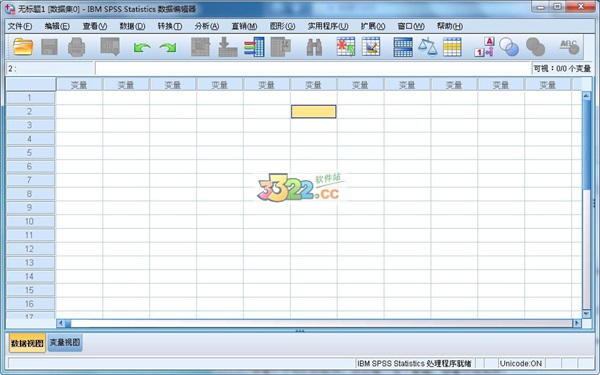Click the weight cases scale icon

tap(427, 47)
